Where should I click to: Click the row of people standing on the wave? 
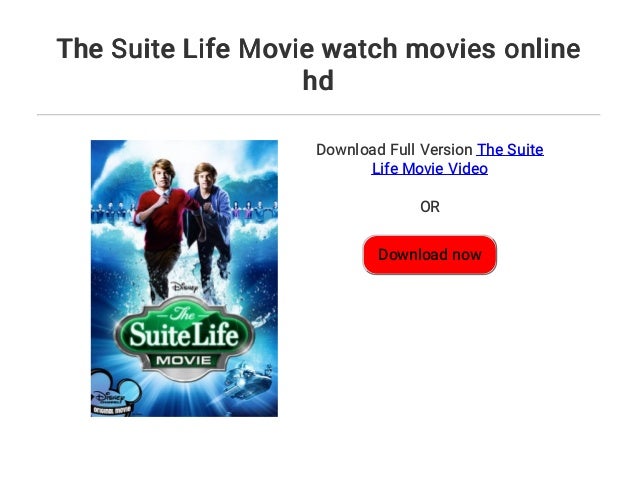(x=184, y=211)
